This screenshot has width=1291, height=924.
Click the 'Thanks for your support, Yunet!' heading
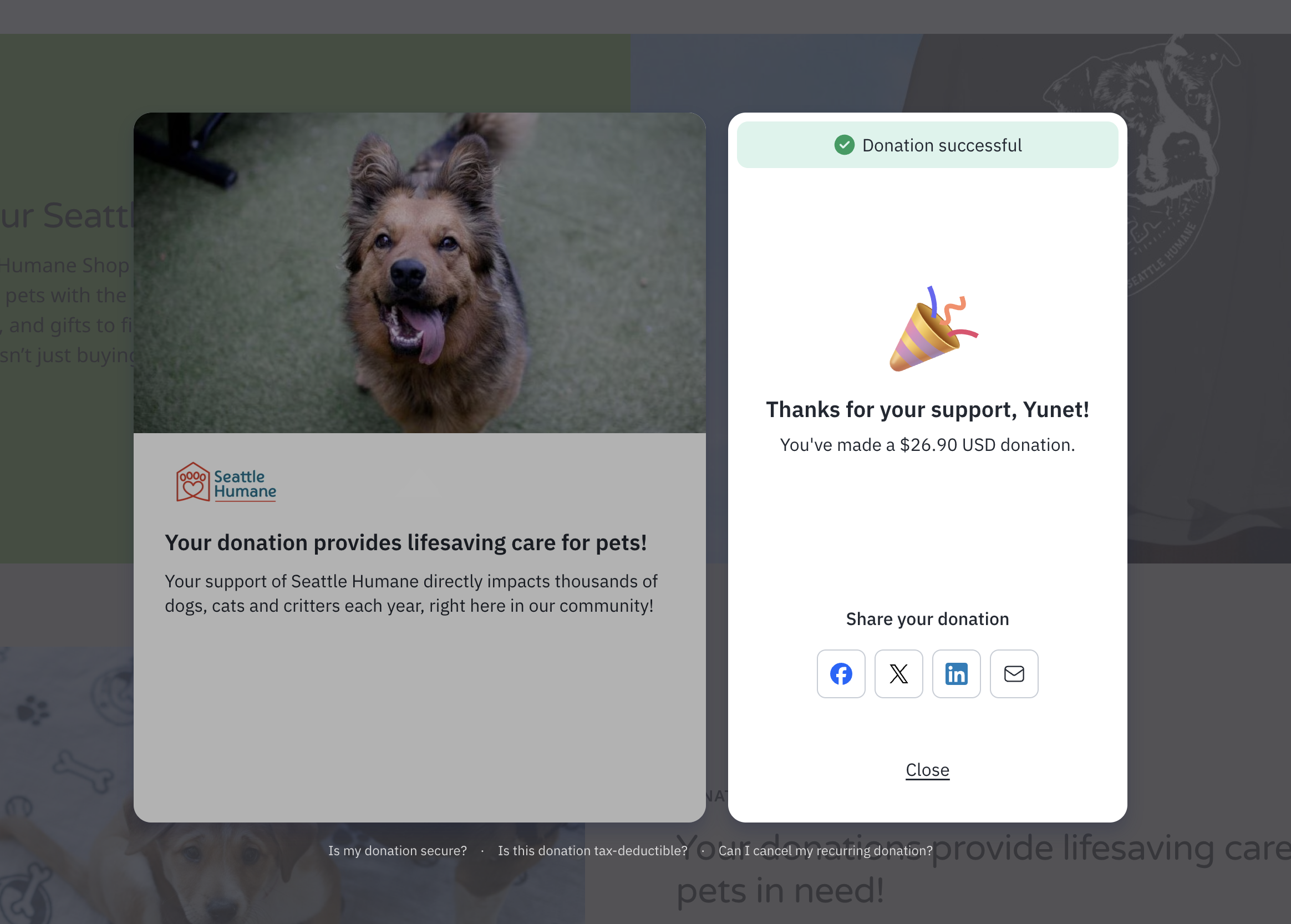click(927, 410)
